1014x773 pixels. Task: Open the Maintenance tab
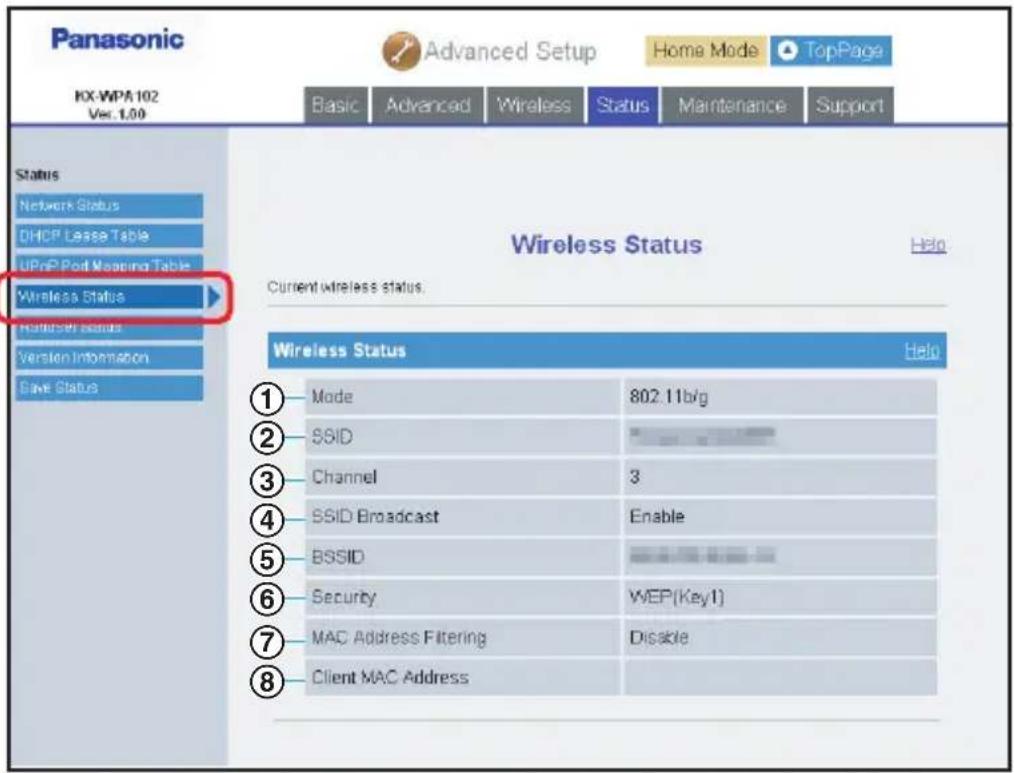(x=732, y=105)
